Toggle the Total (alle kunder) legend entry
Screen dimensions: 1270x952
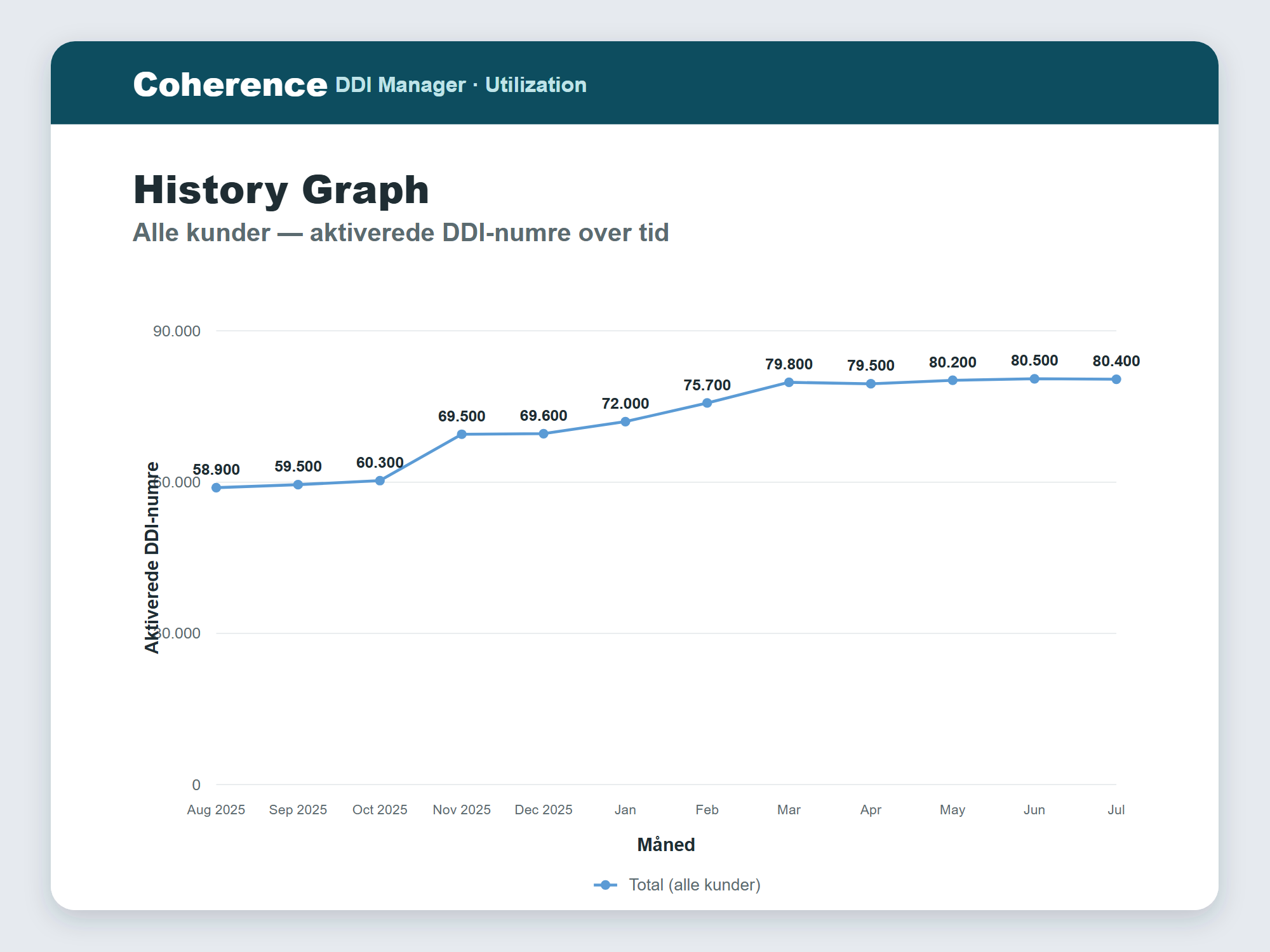pos(677,885)
